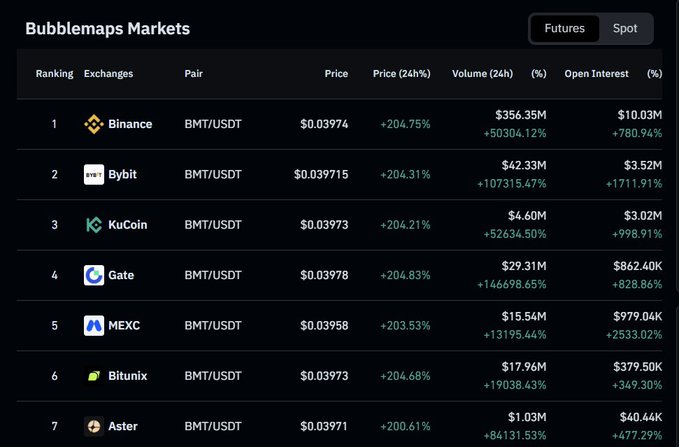The height and width of the screenshot is (447, 679).
Task: Switch to the Futures tab
Action: [x=564, y=29]
